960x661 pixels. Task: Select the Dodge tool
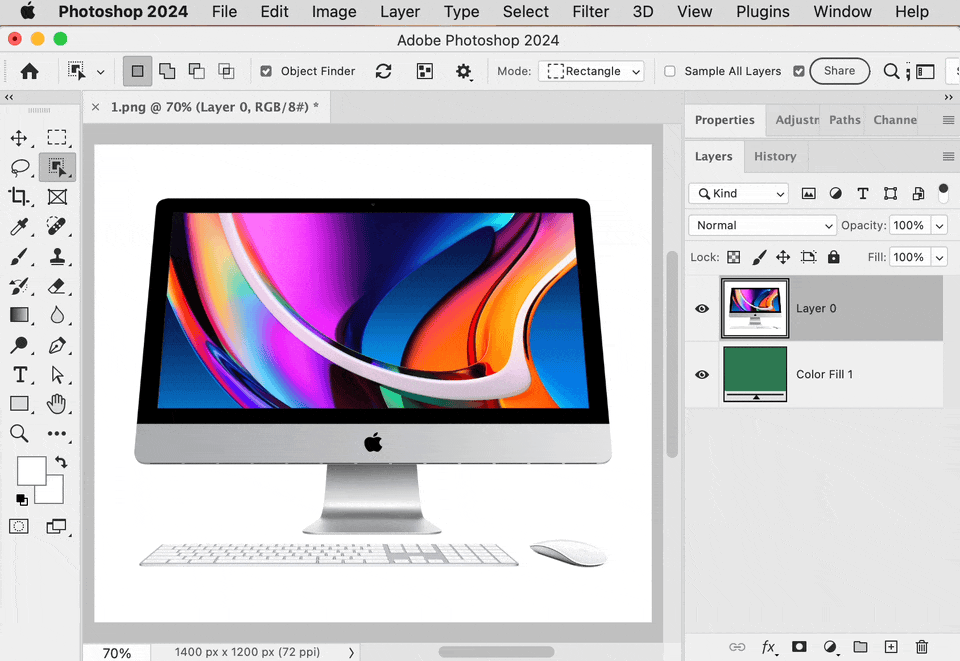tap(19, 345)
